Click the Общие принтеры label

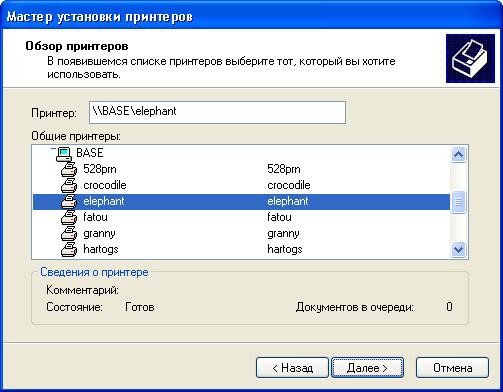click(76, 136)
